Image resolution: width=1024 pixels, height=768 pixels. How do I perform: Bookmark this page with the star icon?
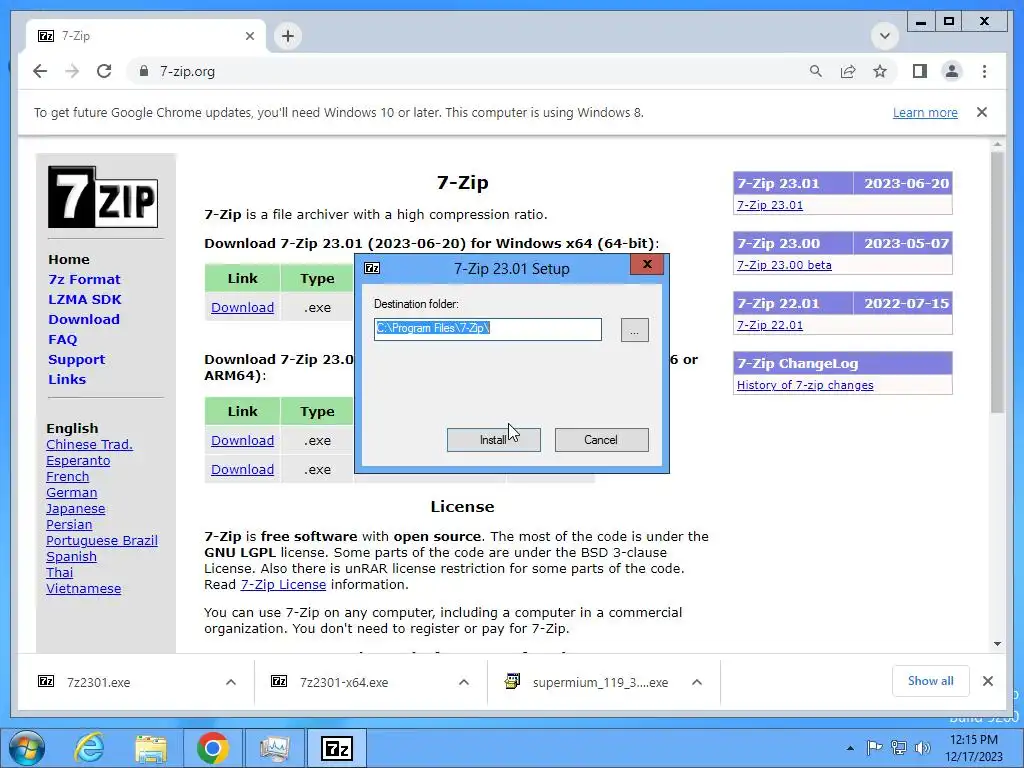880,71
